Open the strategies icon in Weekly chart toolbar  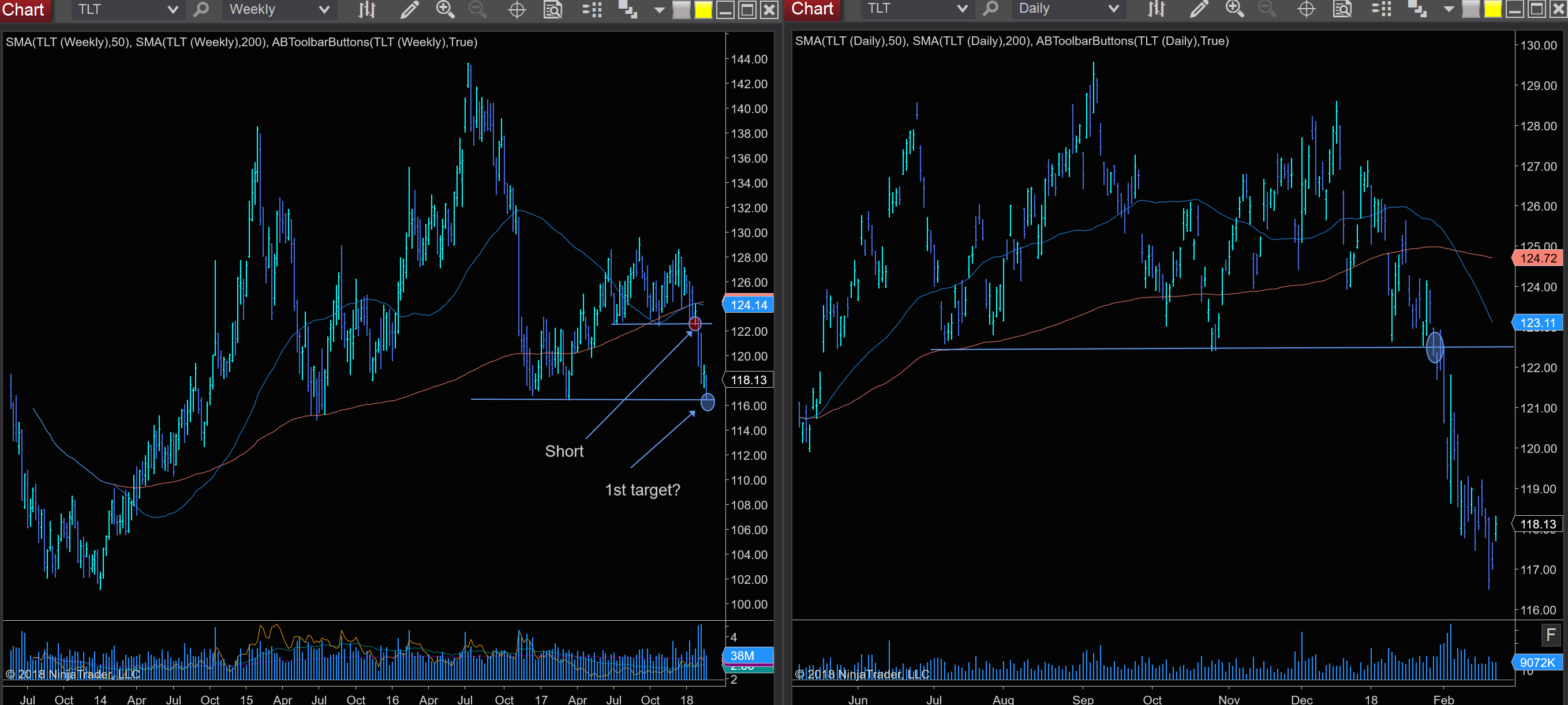point(627,10)
